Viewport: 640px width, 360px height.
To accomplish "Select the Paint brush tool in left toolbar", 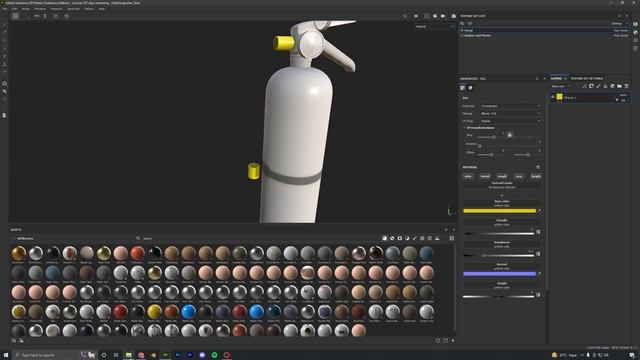I will pyautogui.click(x=4, y=24).
